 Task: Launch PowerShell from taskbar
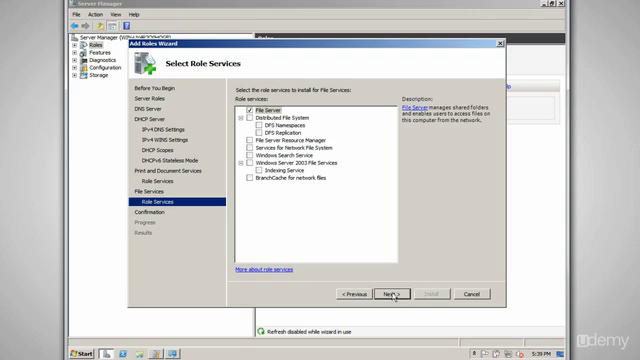tap(123, 354)
